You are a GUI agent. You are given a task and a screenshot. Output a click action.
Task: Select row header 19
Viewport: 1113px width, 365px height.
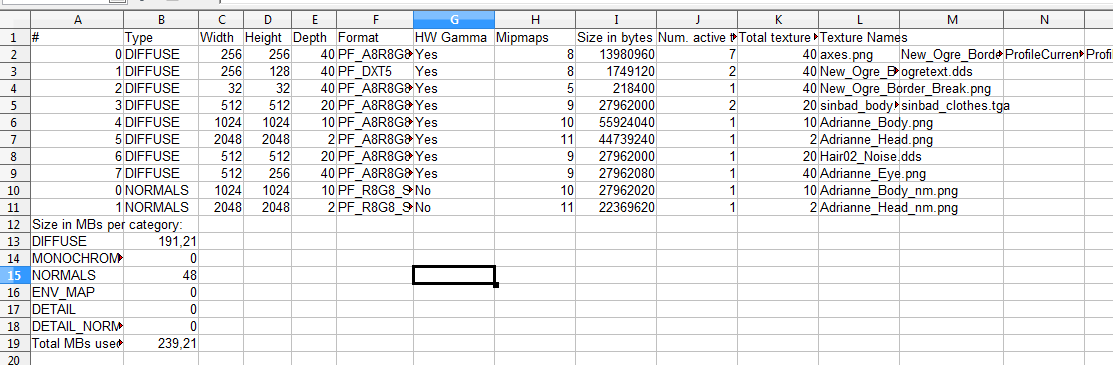pyautogui.click(x=15, y=344)
